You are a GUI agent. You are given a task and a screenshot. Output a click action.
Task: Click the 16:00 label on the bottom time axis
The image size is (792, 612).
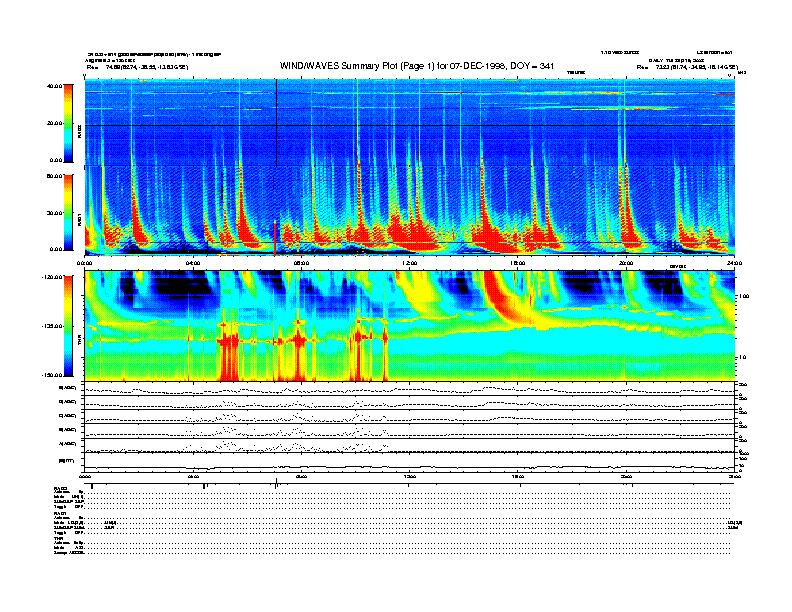[x=518, y=476]
